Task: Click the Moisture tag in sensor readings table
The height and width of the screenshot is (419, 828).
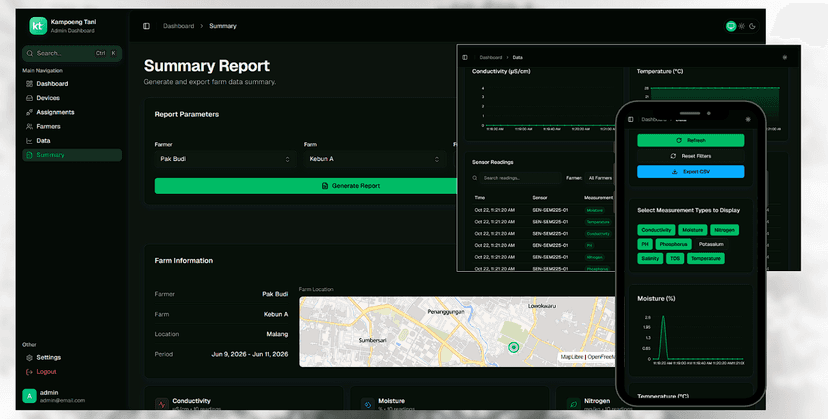Action: (595, 210)
